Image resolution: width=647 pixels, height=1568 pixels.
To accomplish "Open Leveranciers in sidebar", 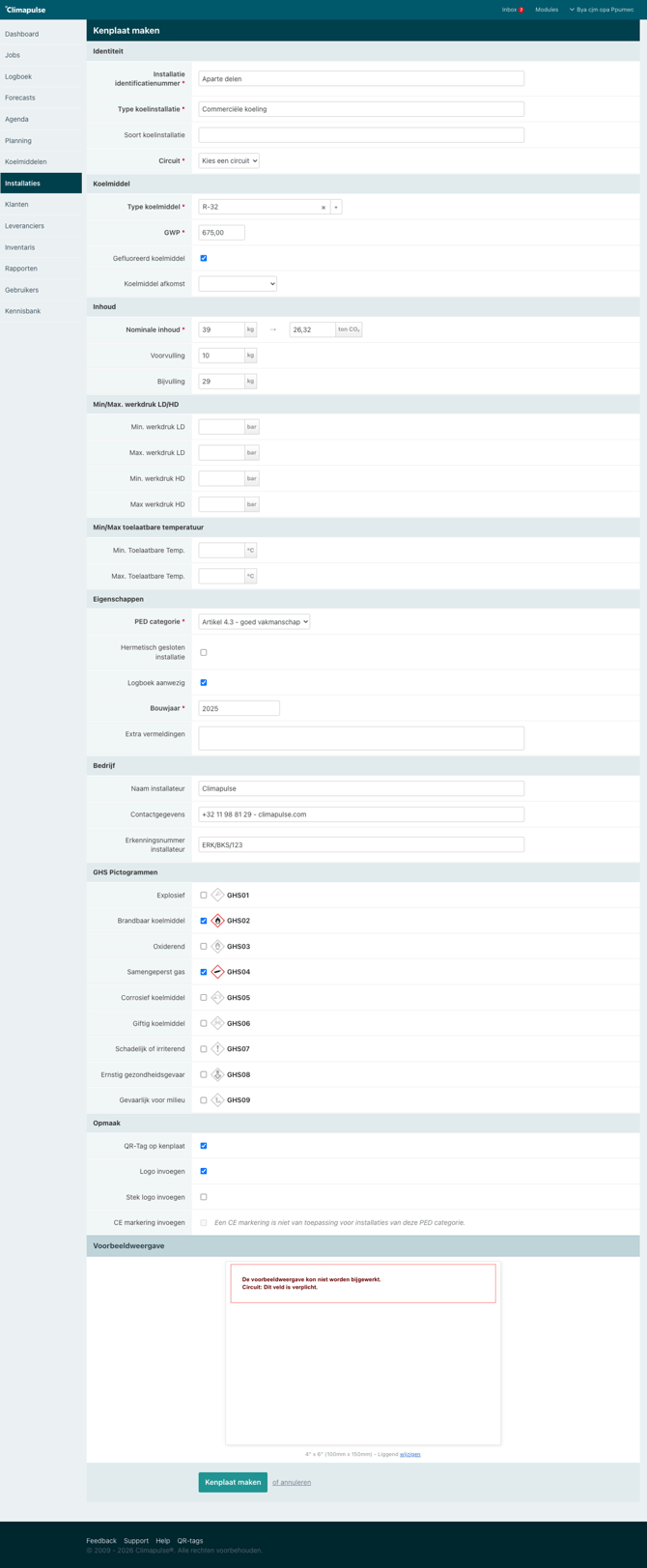I will pos(41,225).
